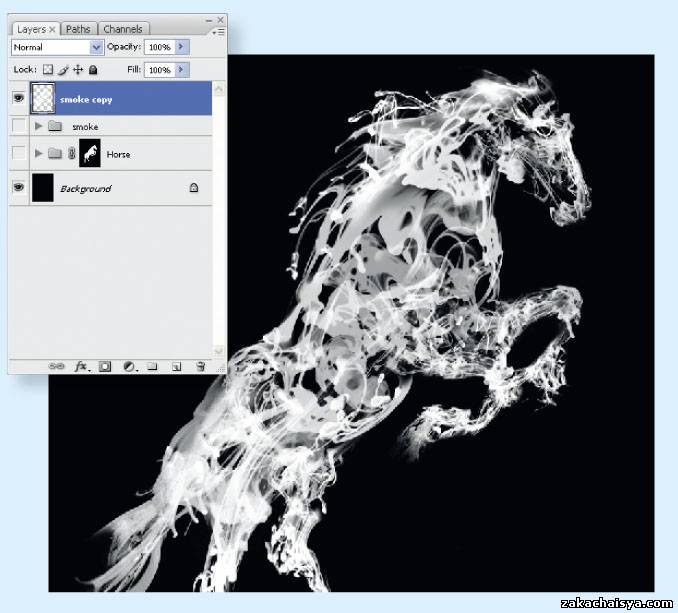Switch to the Paths tab
Viewport: 678px width, 613px height.
click(78, 29)
